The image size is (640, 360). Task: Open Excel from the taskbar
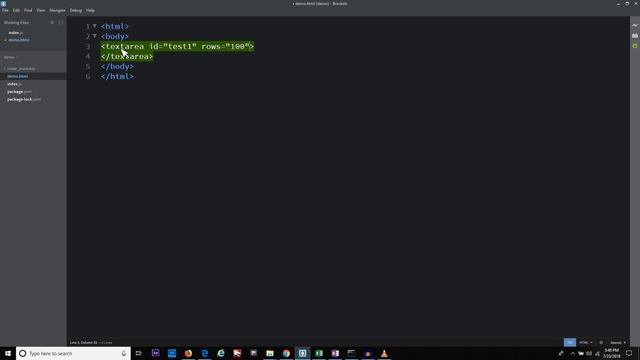pos(319,353)
